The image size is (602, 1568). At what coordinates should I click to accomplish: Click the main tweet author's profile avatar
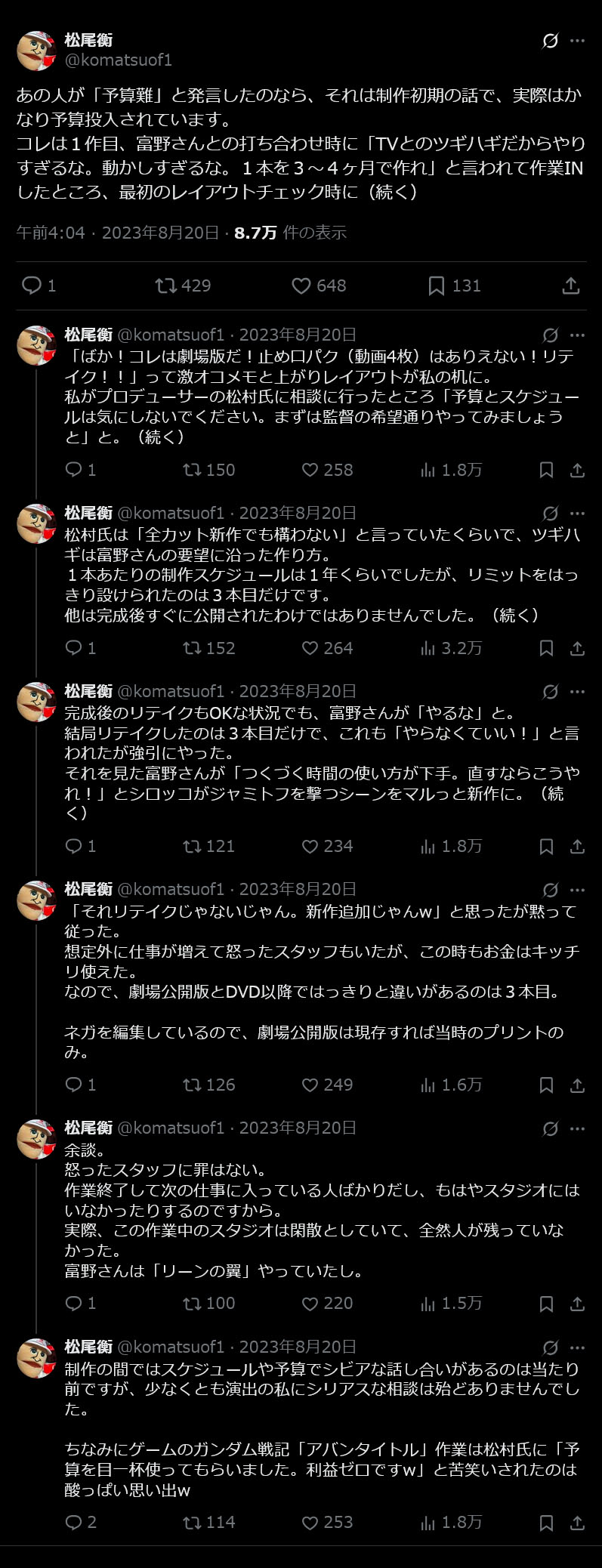pyautogui.click(x=36, y=51)
